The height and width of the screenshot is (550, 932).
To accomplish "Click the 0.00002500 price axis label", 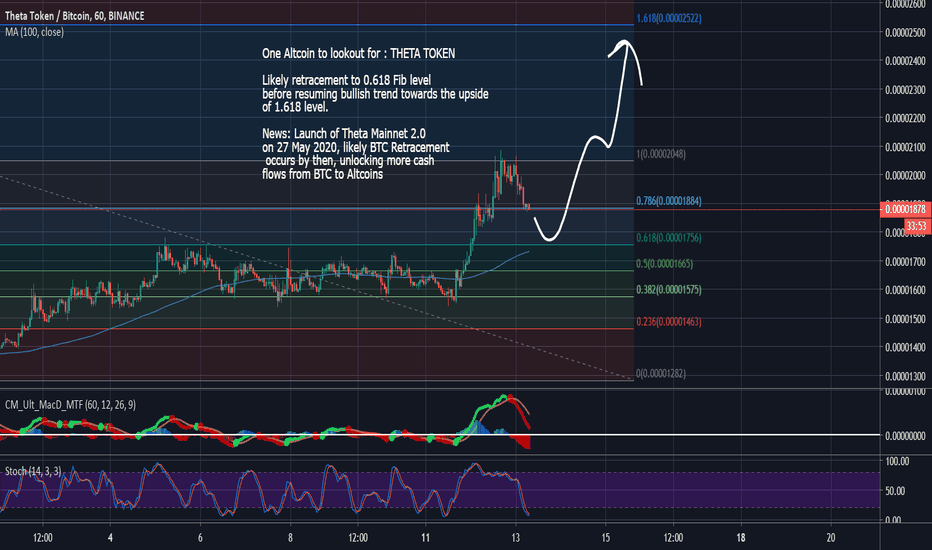I will click(905, 33).
